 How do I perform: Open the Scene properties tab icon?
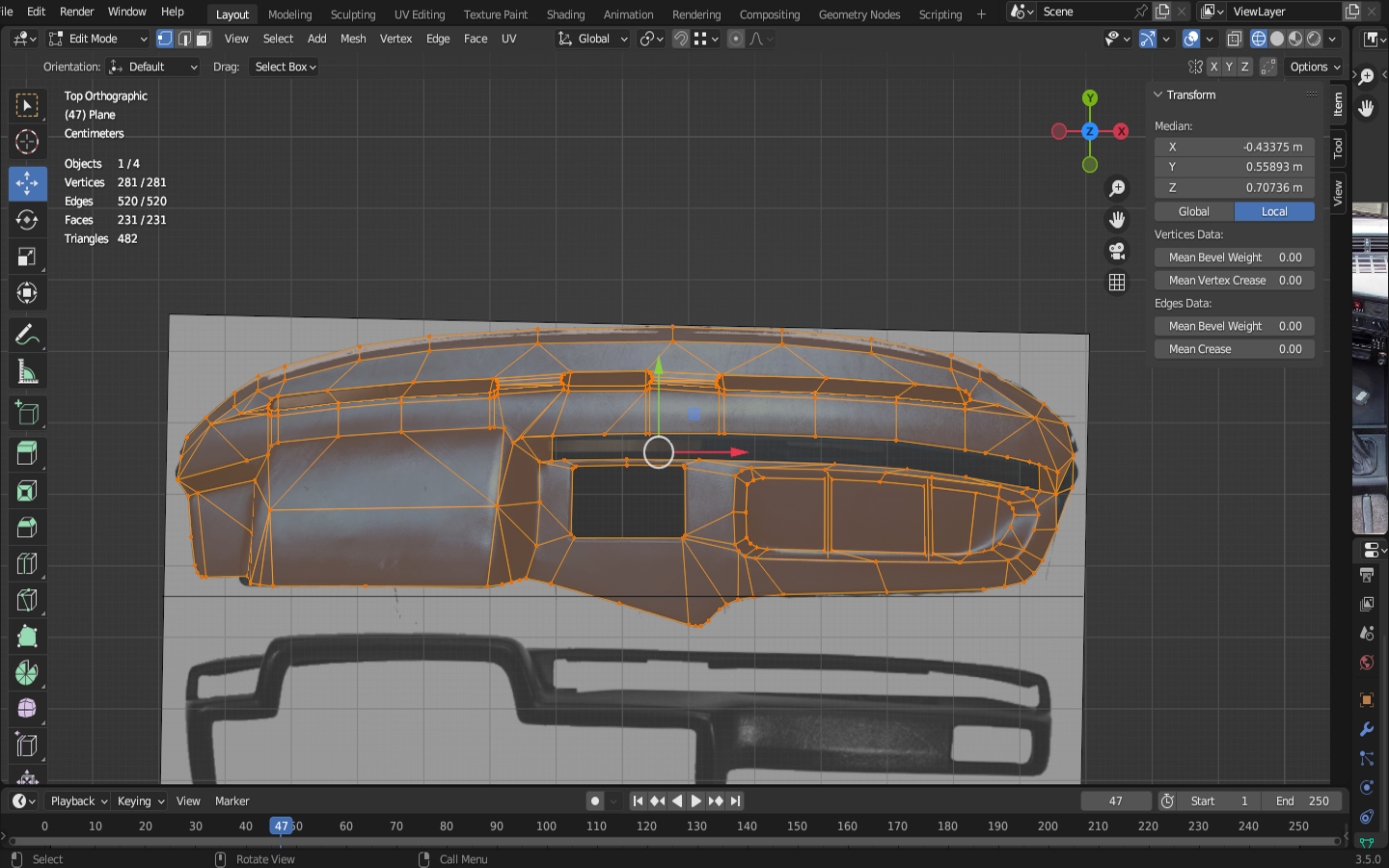(1367, 634)
